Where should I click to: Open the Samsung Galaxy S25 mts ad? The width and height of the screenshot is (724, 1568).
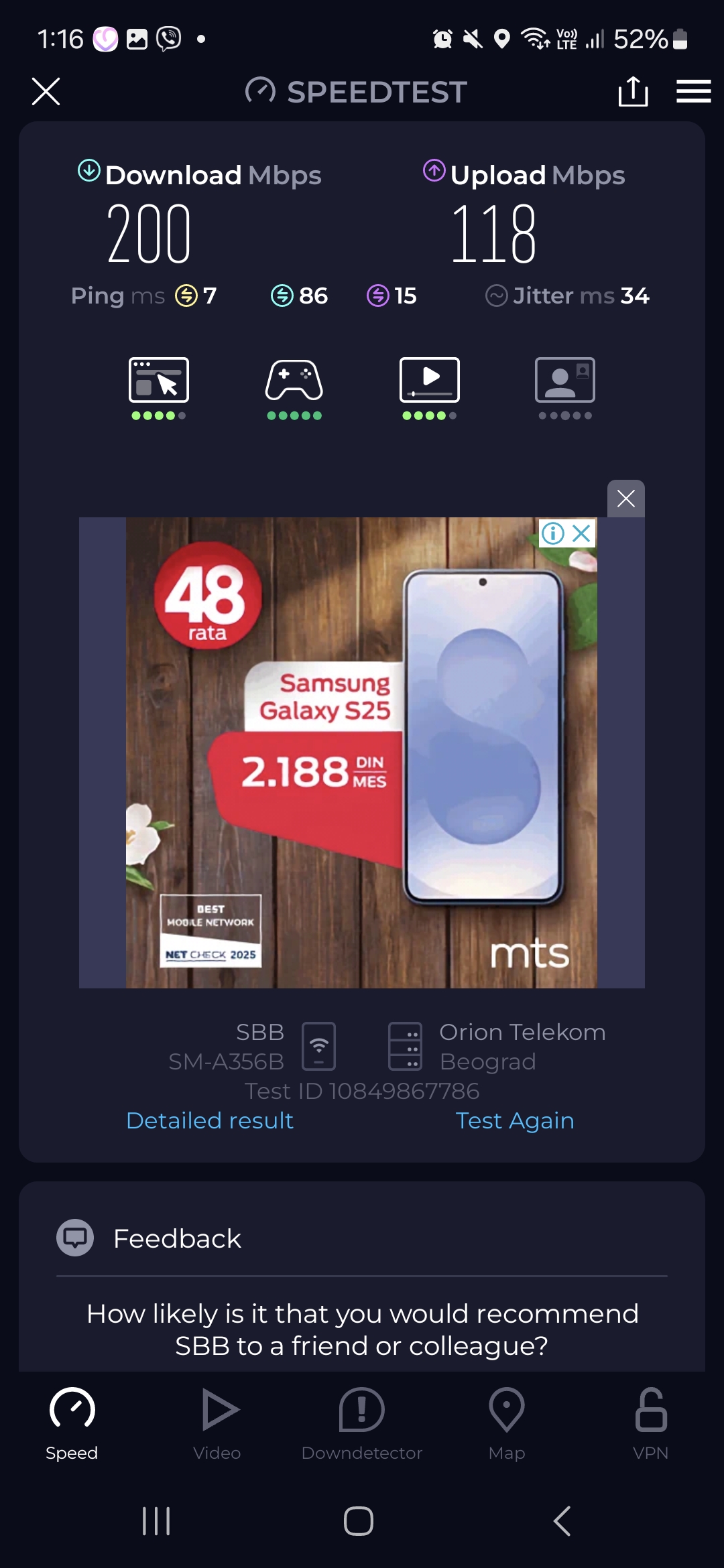[361, 753]
